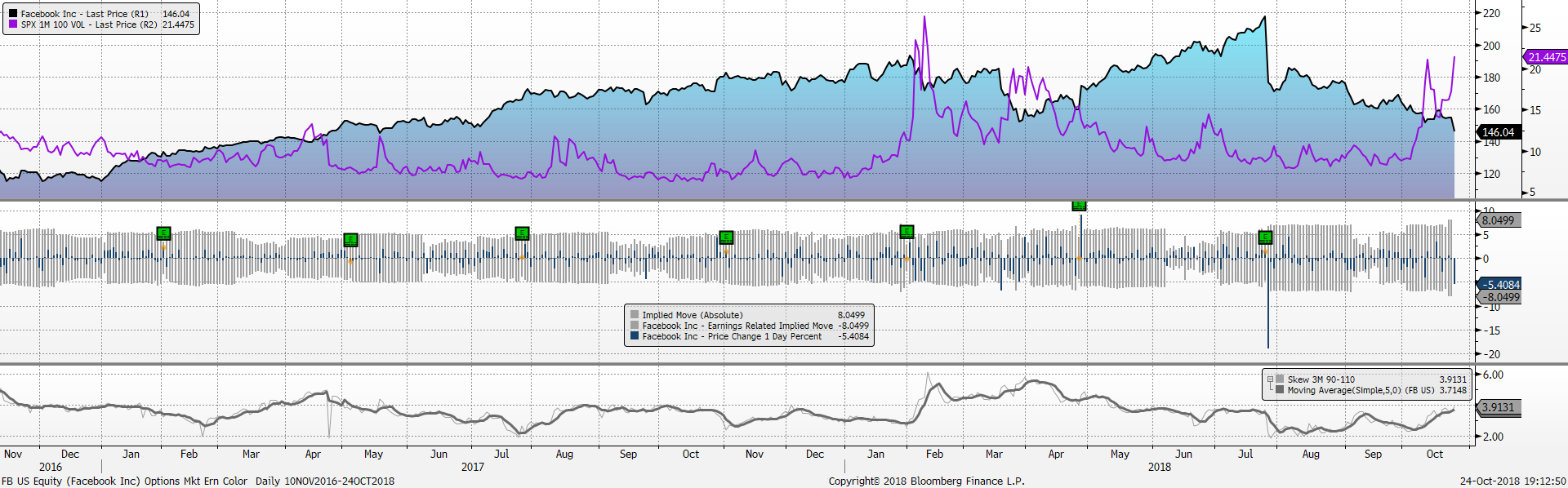
Task: Click the 6.00 skew axis label
Action: pos(1493,375)
